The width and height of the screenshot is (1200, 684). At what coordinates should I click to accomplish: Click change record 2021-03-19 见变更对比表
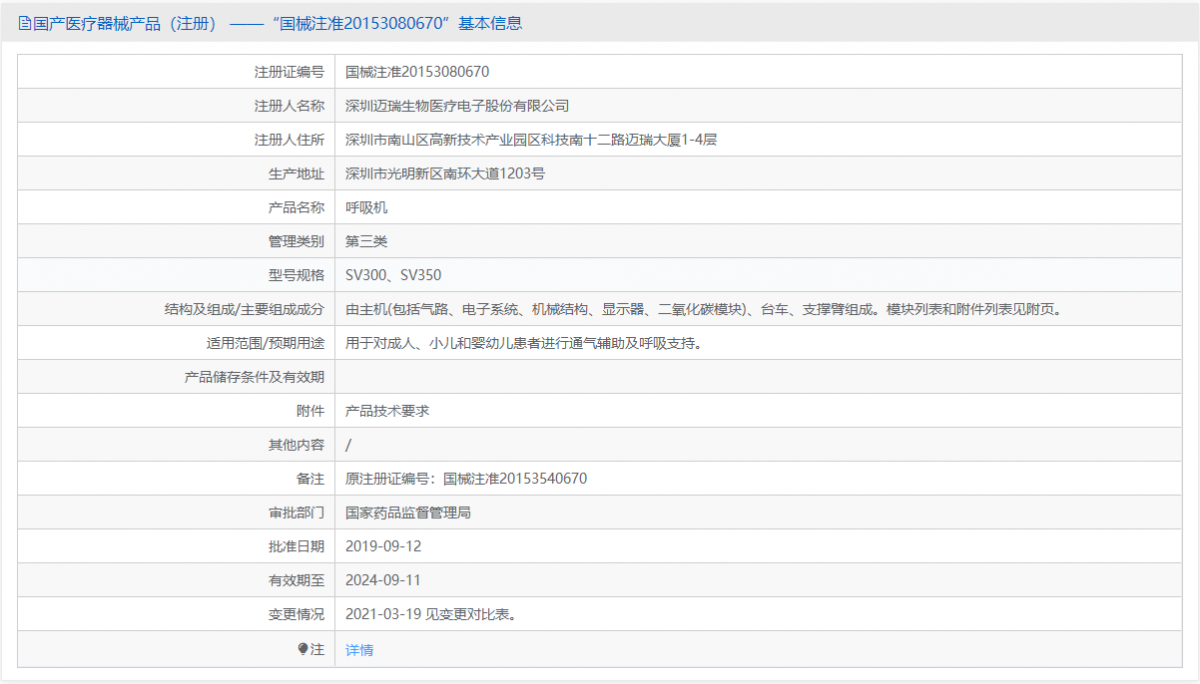430,615
